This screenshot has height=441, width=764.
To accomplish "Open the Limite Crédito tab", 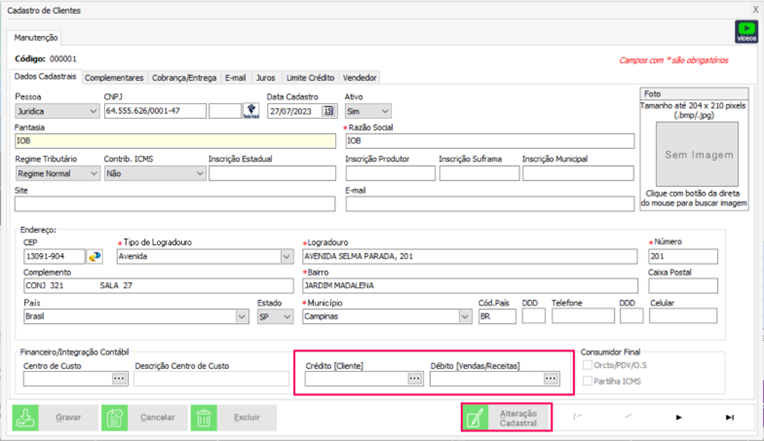I will click(x=309, y=77).
